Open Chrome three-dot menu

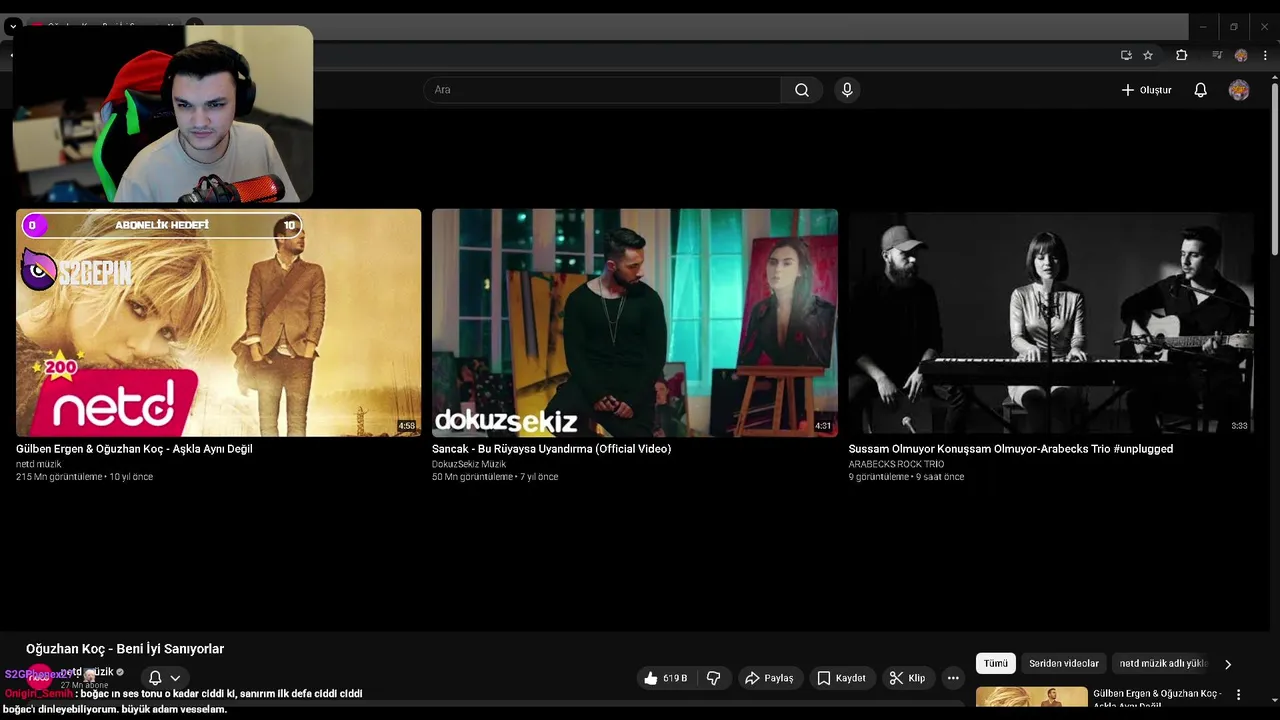pyautogui.click(x=1265, y=56)
